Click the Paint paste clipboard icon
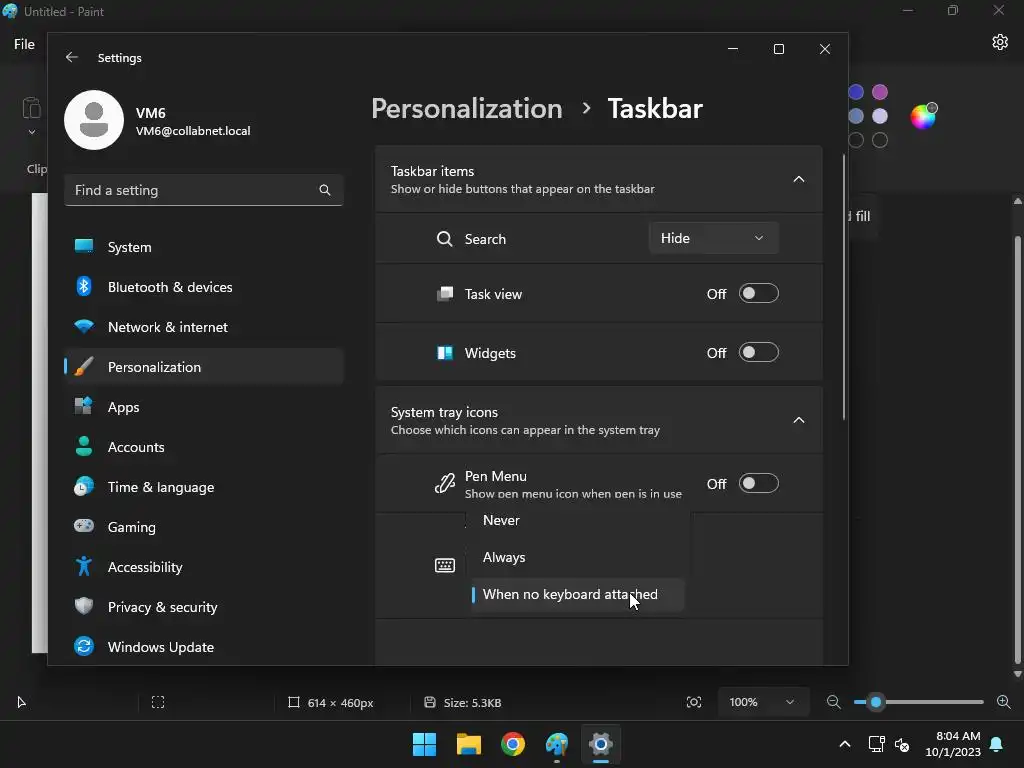The height and width of the screenshot is (768, 1024). tap(31, 108)
